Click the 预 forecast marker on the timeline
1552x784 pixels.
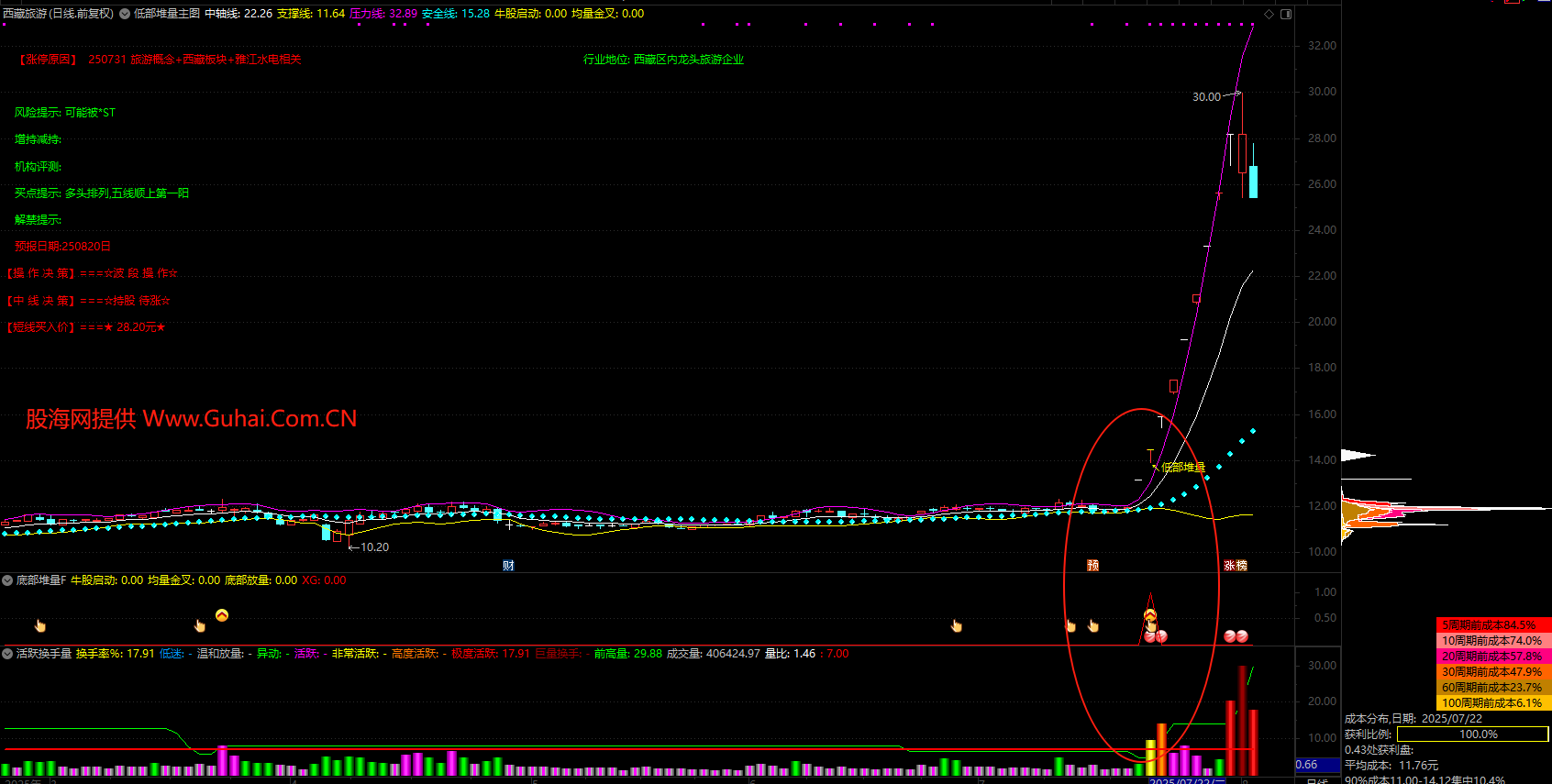(x=1092, y=566)
